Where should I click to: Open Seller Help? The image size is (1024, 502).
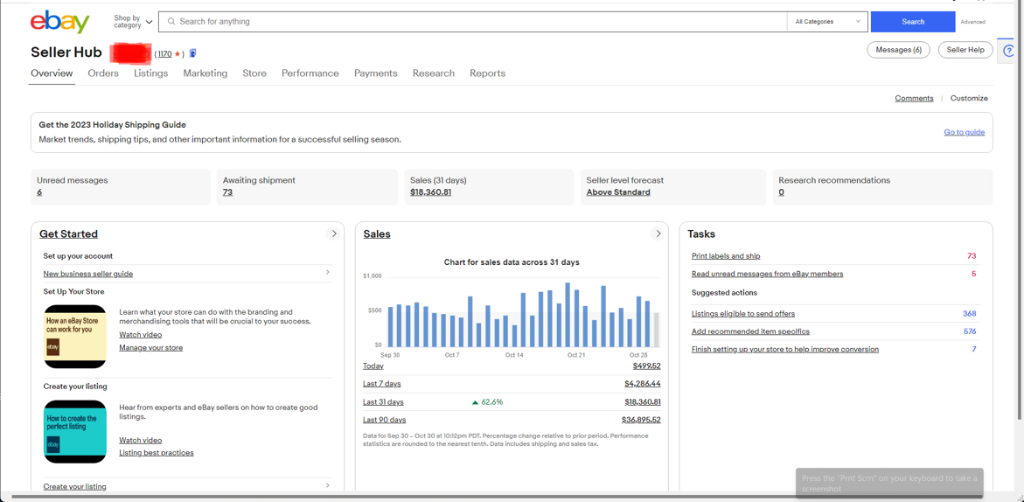pos(965,50)
